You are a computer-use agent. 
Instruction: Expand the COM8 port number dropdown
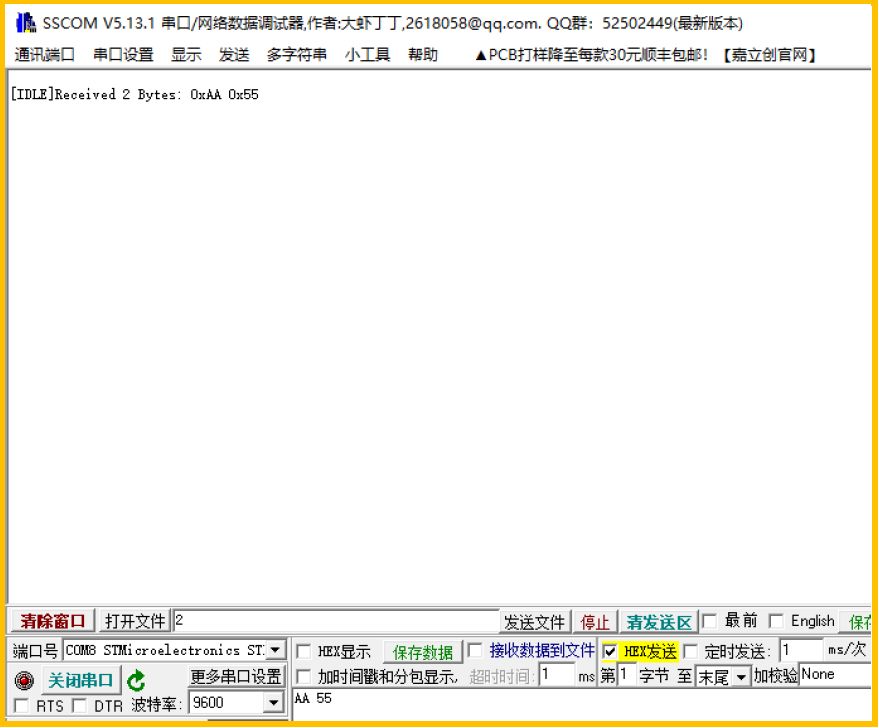[x=275, y=651]
